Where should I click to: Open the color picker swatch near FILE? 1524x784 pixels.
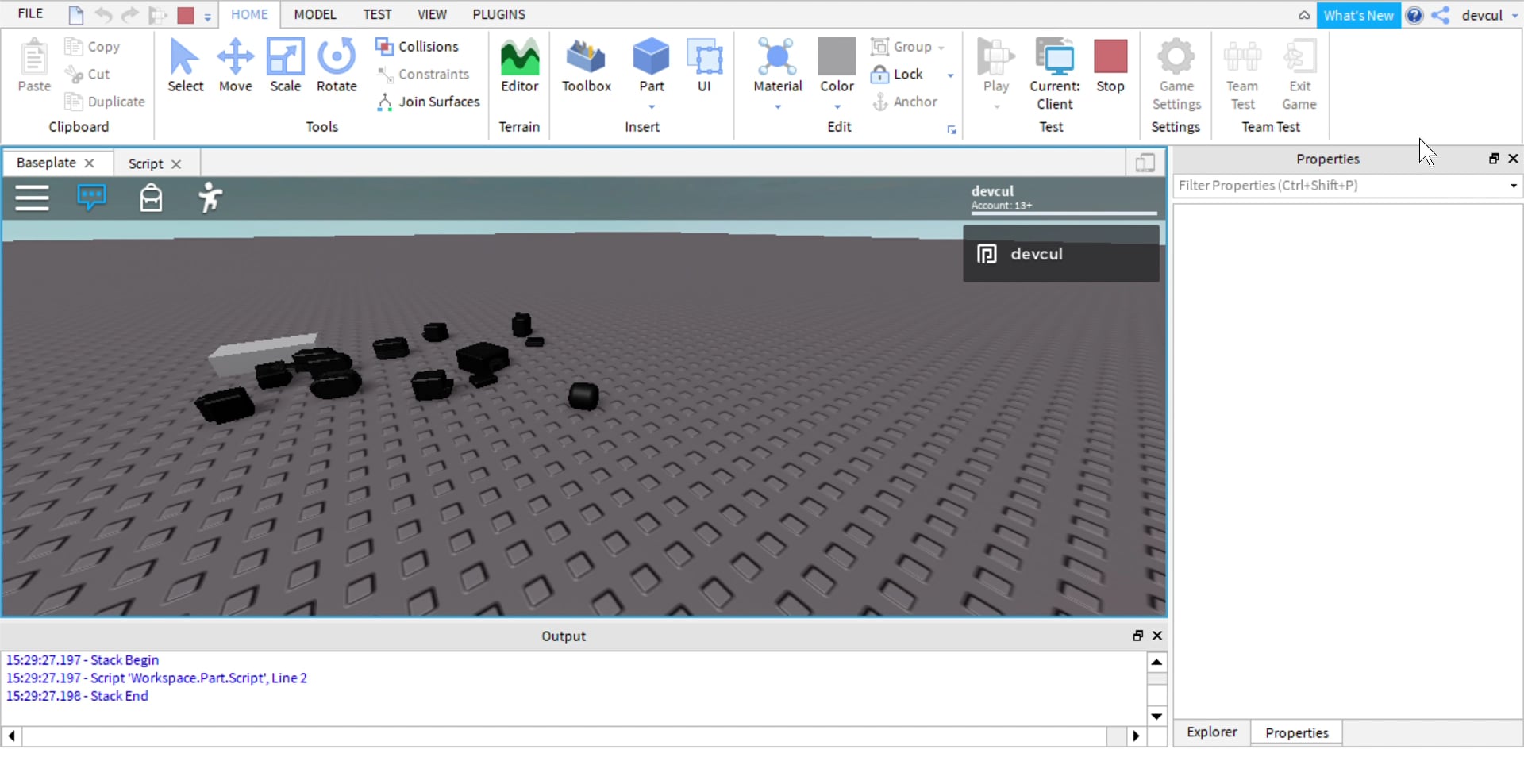186,14
